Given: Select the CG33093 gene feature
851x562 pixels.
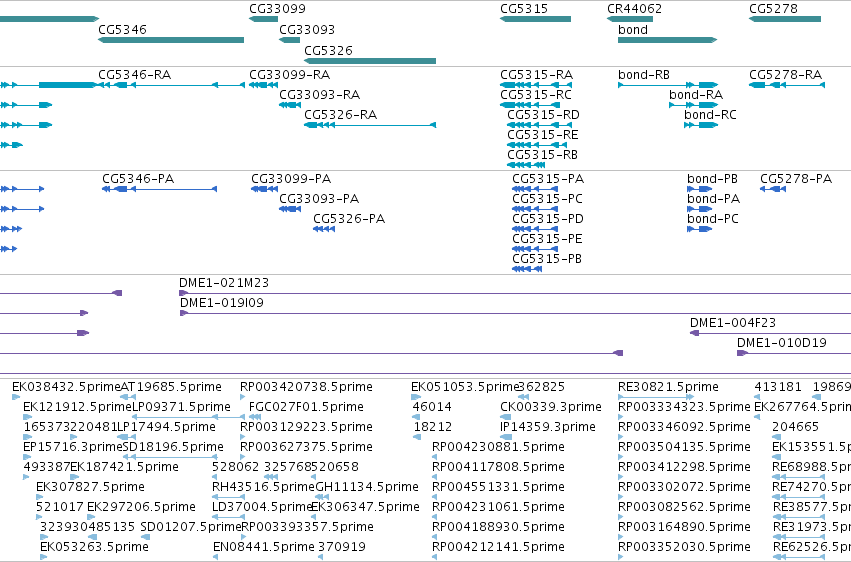Looking at the screenshot, I should coord(289,40).
